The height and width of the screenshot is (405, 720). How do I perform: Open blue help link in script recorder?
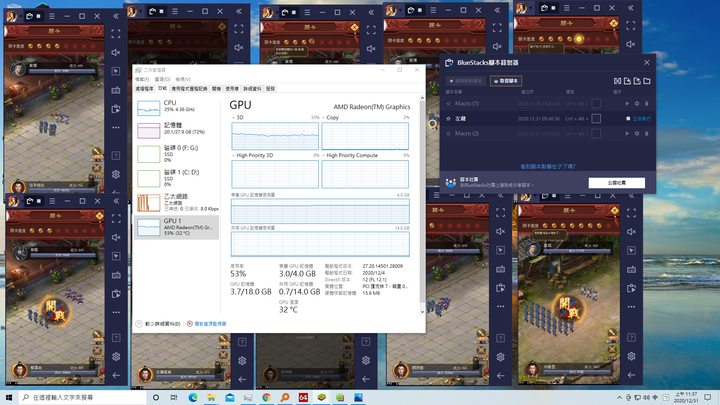click(547, 167)
